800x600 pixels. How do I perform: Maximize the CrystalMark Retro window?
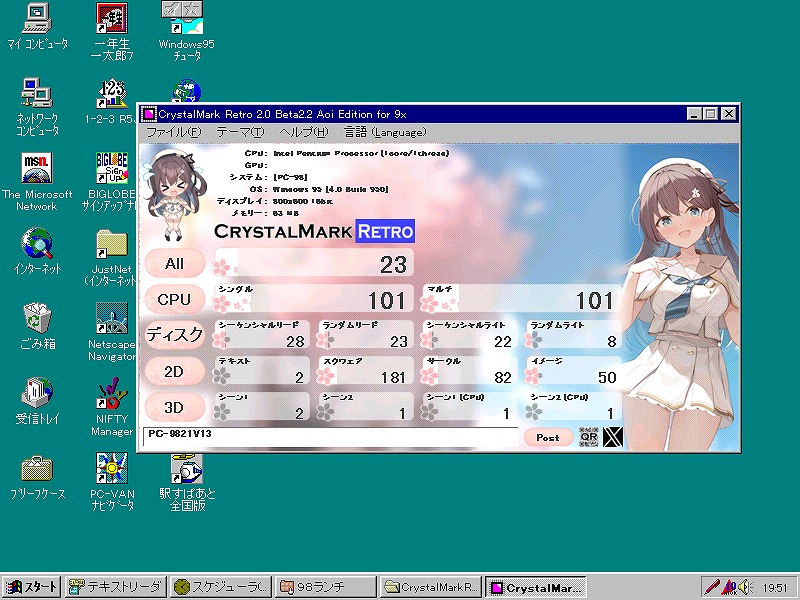710,114
